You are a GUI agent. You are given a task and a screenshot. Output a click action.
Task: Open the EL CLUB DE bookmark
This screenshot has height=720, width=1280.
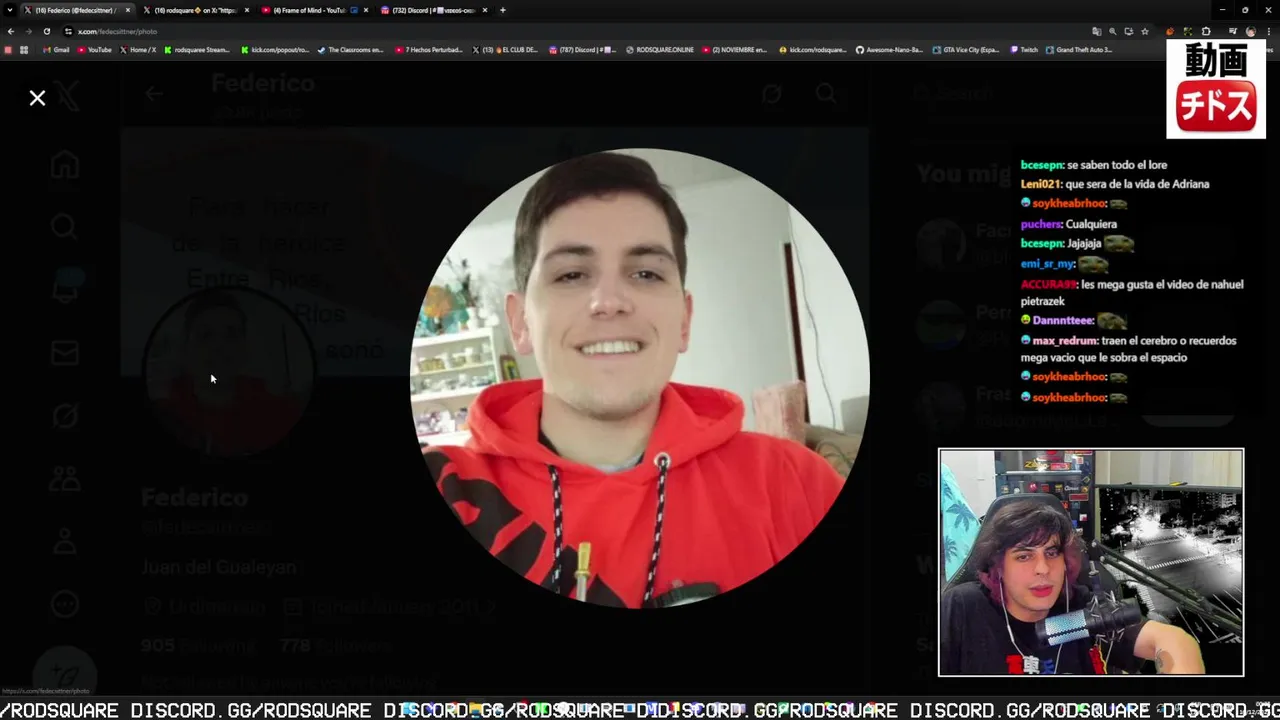click(x=505, y=50)
